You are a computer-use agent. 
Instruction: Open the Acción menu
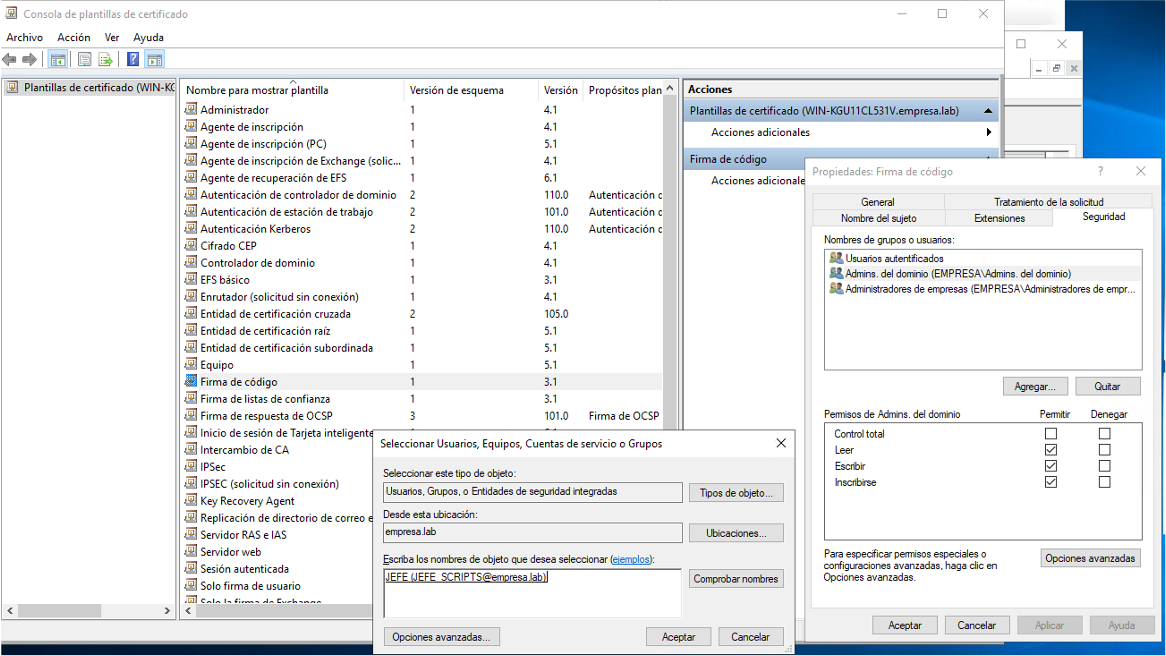74,37
